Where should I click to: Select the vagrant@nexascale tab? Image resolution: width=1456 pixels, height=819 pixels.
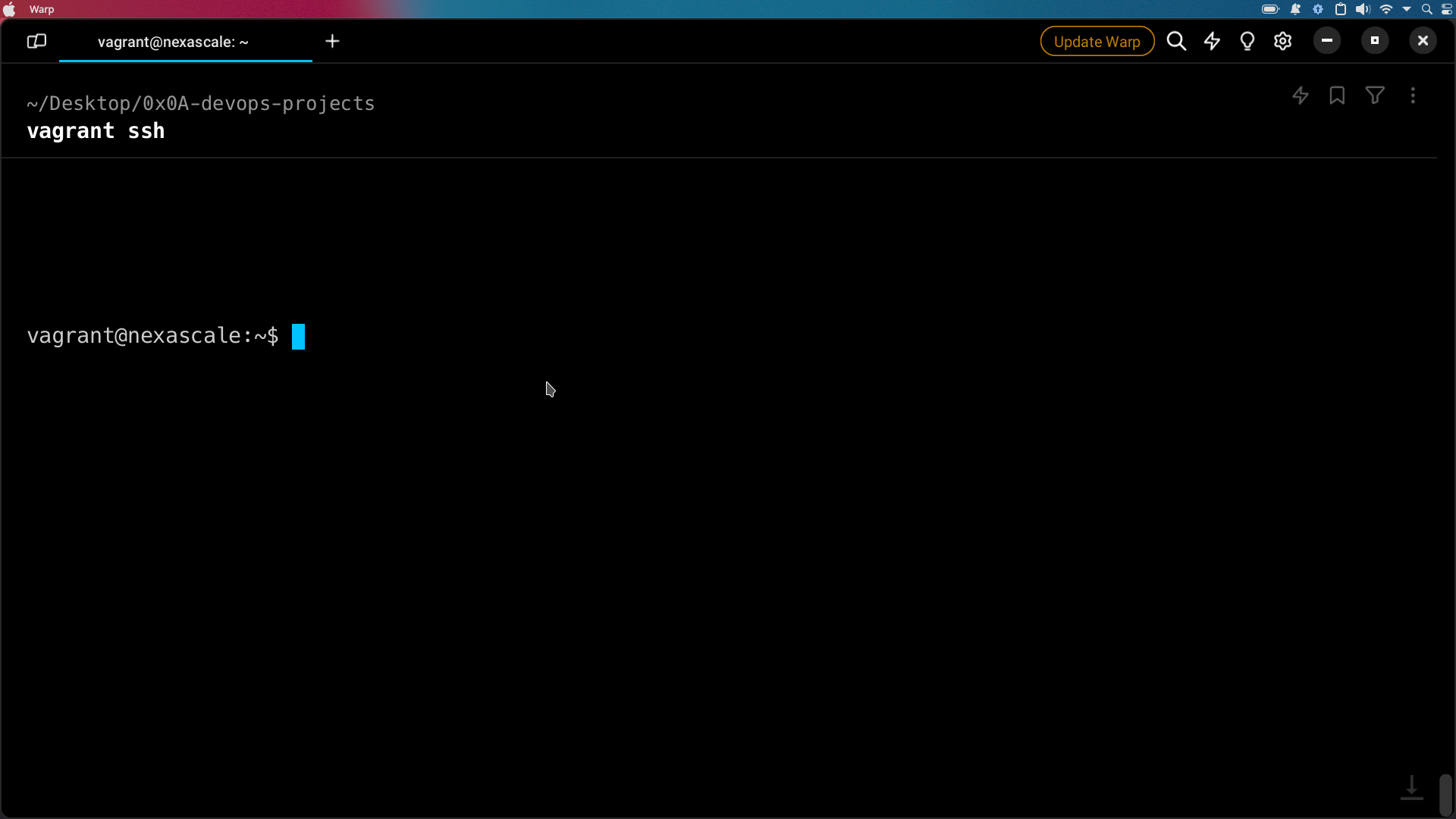[x=173, y=42]
